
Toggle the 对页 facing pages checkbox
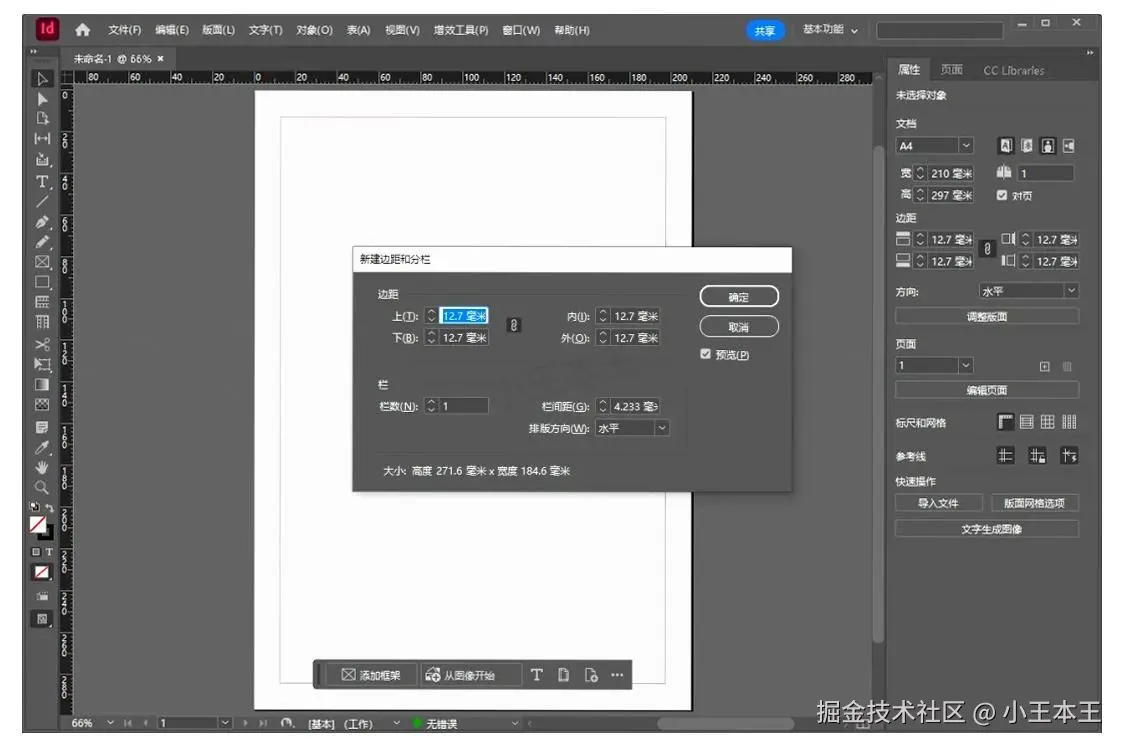point(1002,195)
